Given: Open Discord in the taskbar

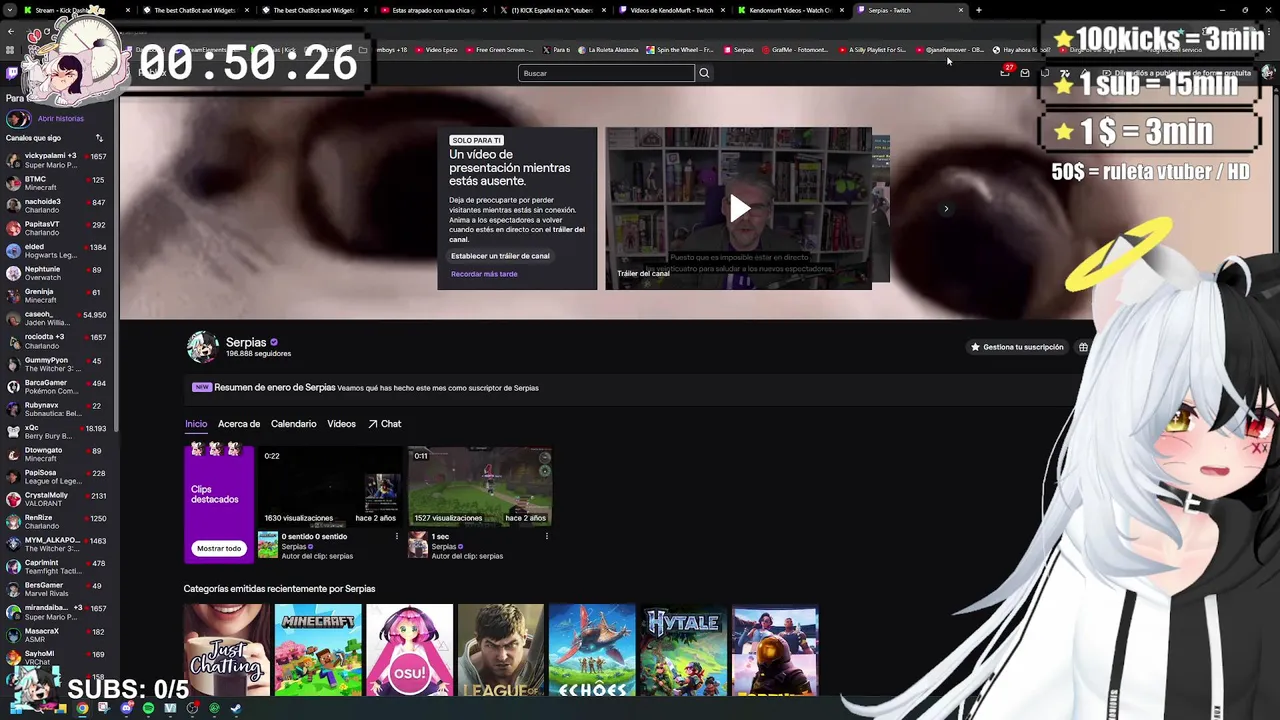Looking at the screenshot, I should [x=126, y=709].
